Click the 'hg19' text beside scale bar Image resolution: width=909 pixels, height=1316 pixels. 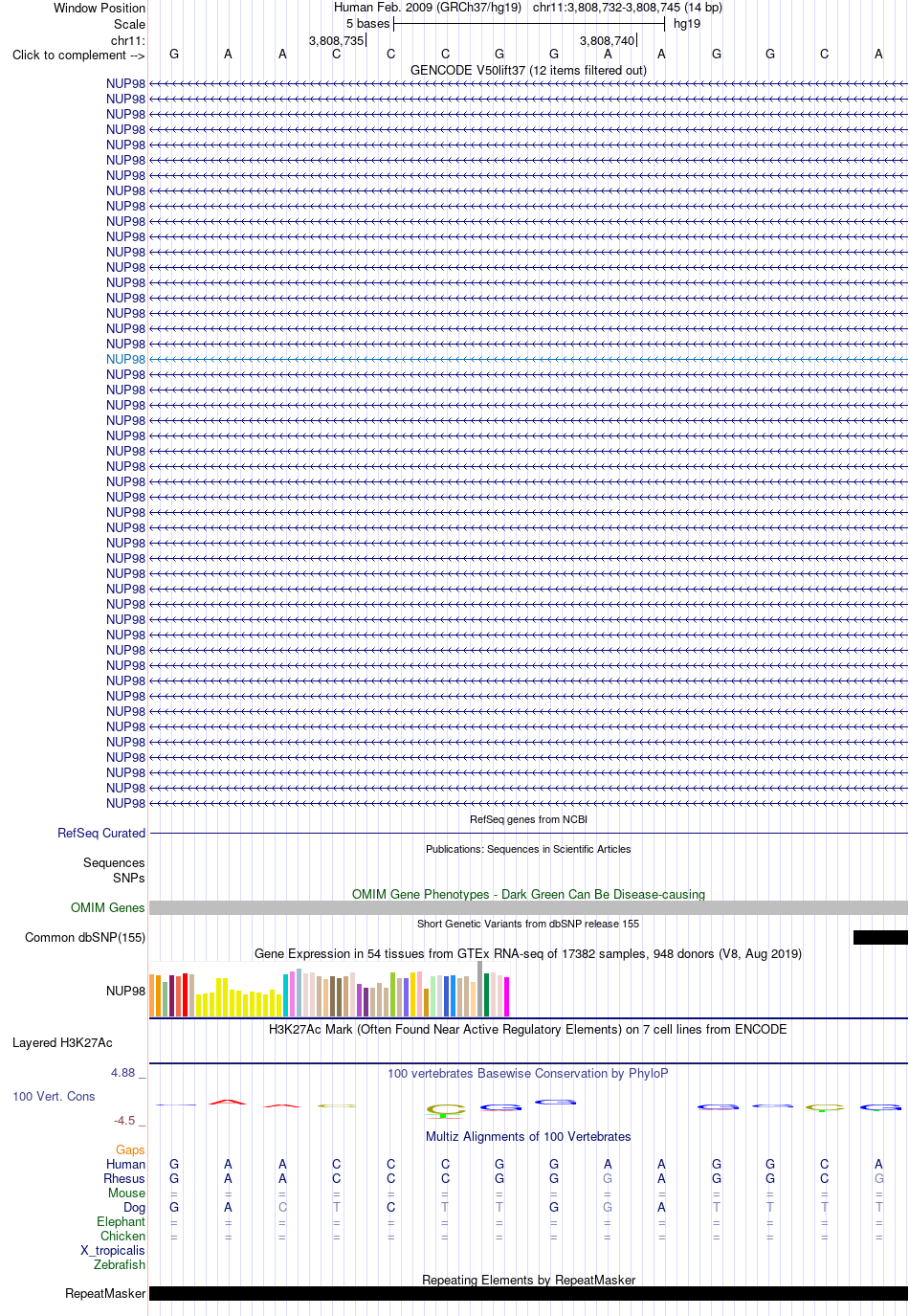[687, 23]
